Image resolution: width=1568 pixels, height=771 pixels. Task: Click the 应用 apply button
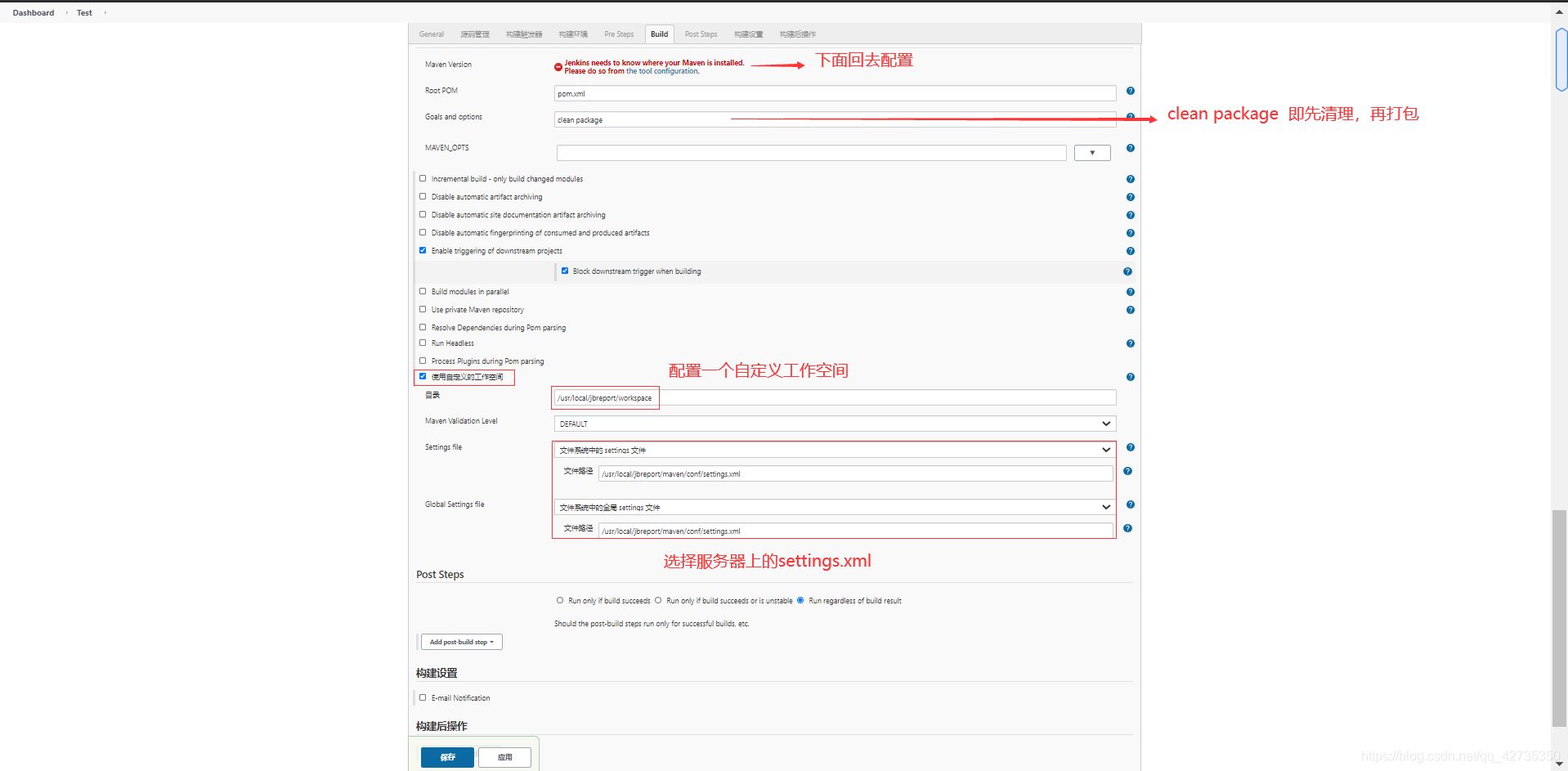[x=504, y=757]
